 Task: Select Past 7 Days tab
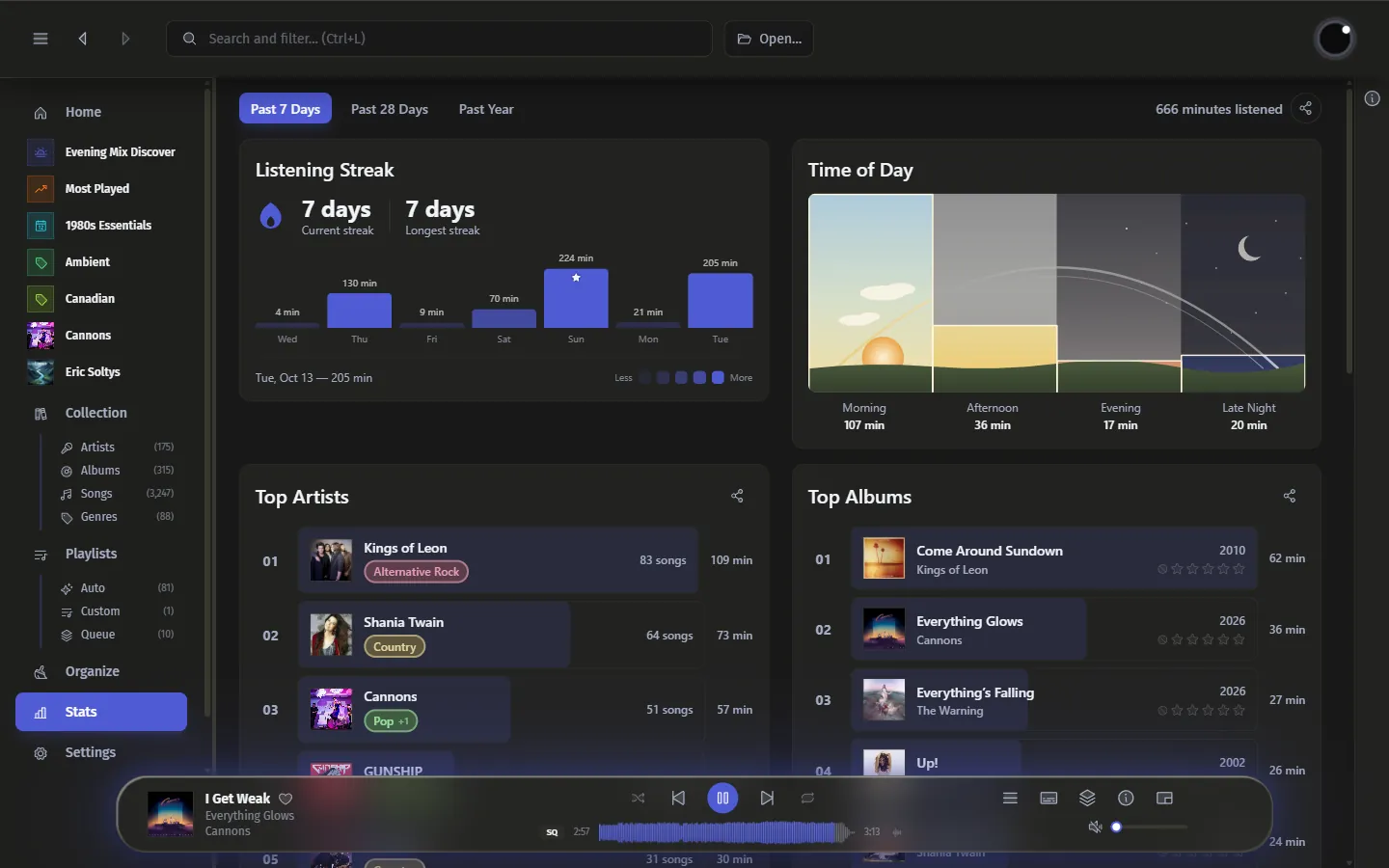point(286,109)
